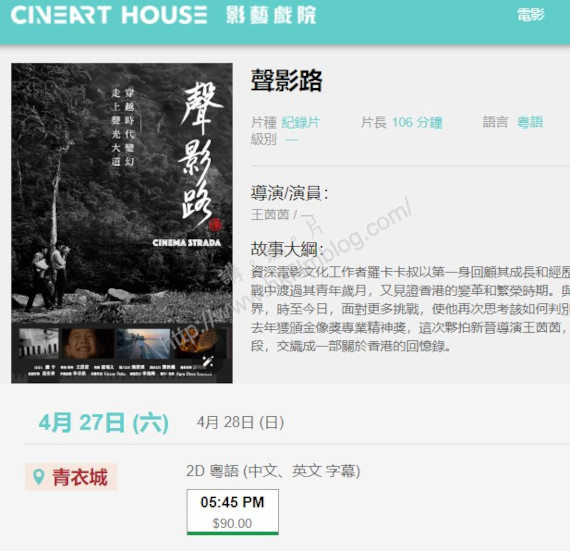Click the Cinema Strada title on poster

(x=186, y=243)
